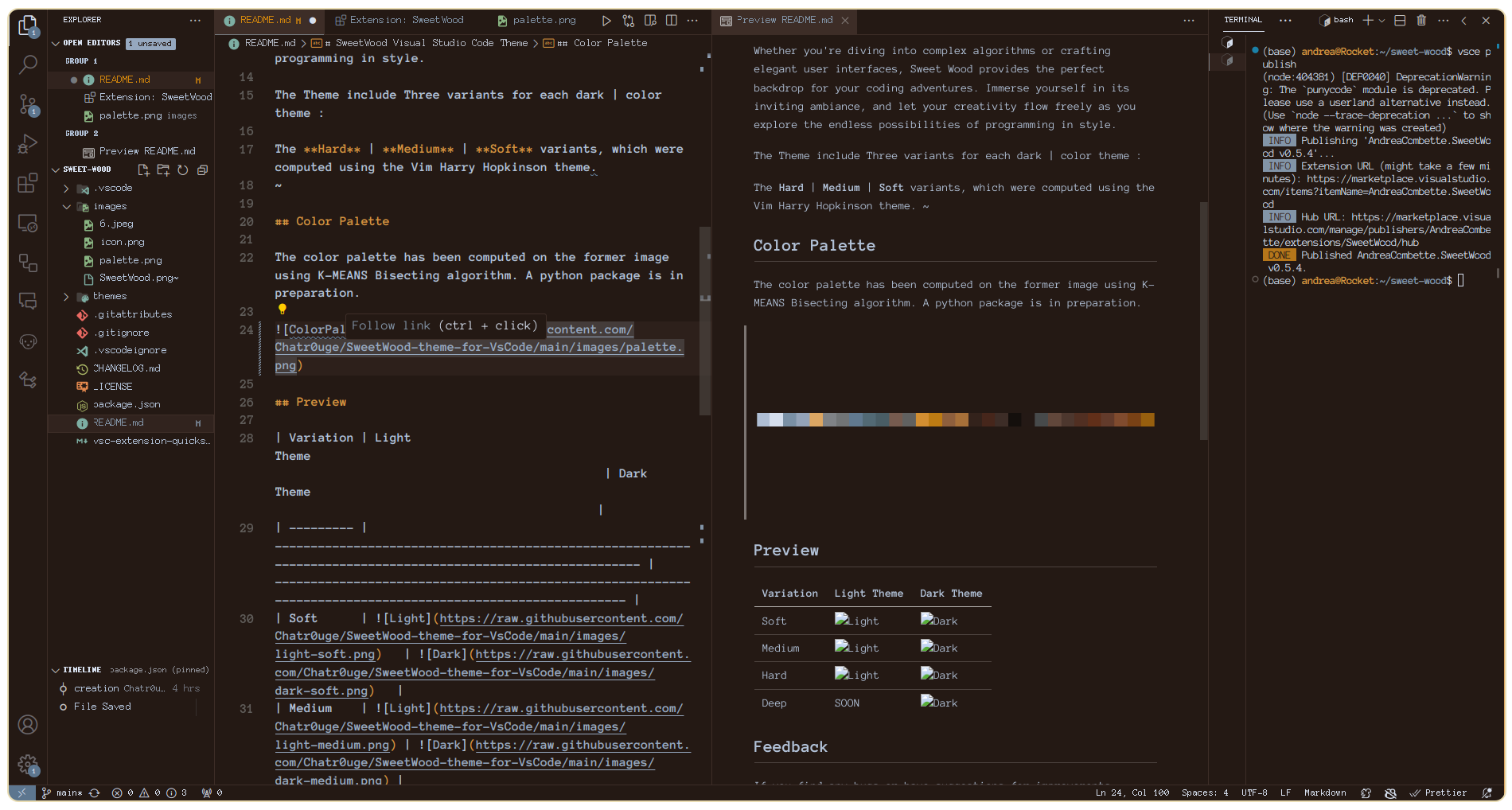
Task: Follow the light-soft.png image URL link
Action: click(x=479, y=636)
